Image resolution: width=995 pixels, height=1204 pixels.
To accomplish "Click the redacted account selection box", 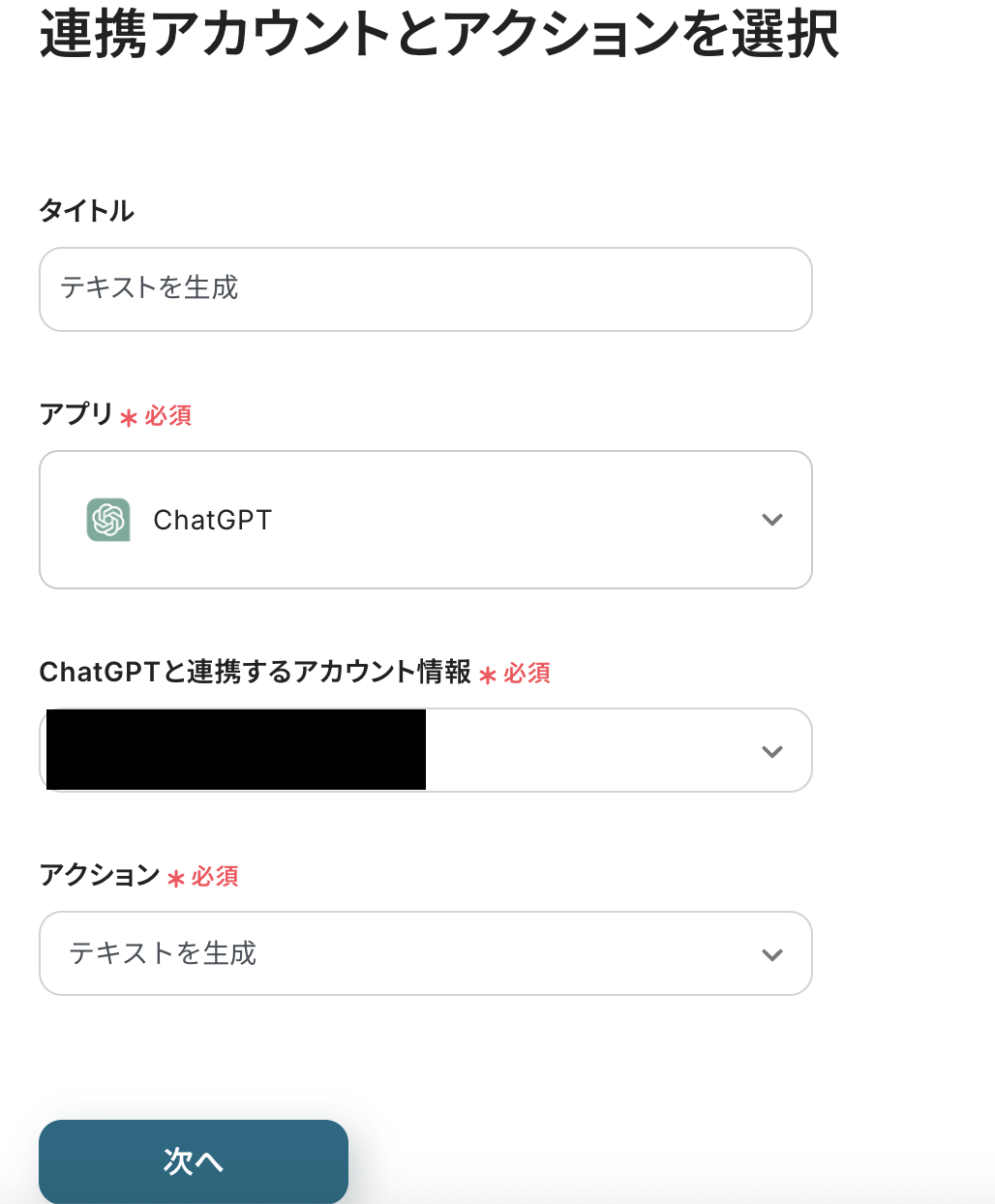I will coord(236,750).
